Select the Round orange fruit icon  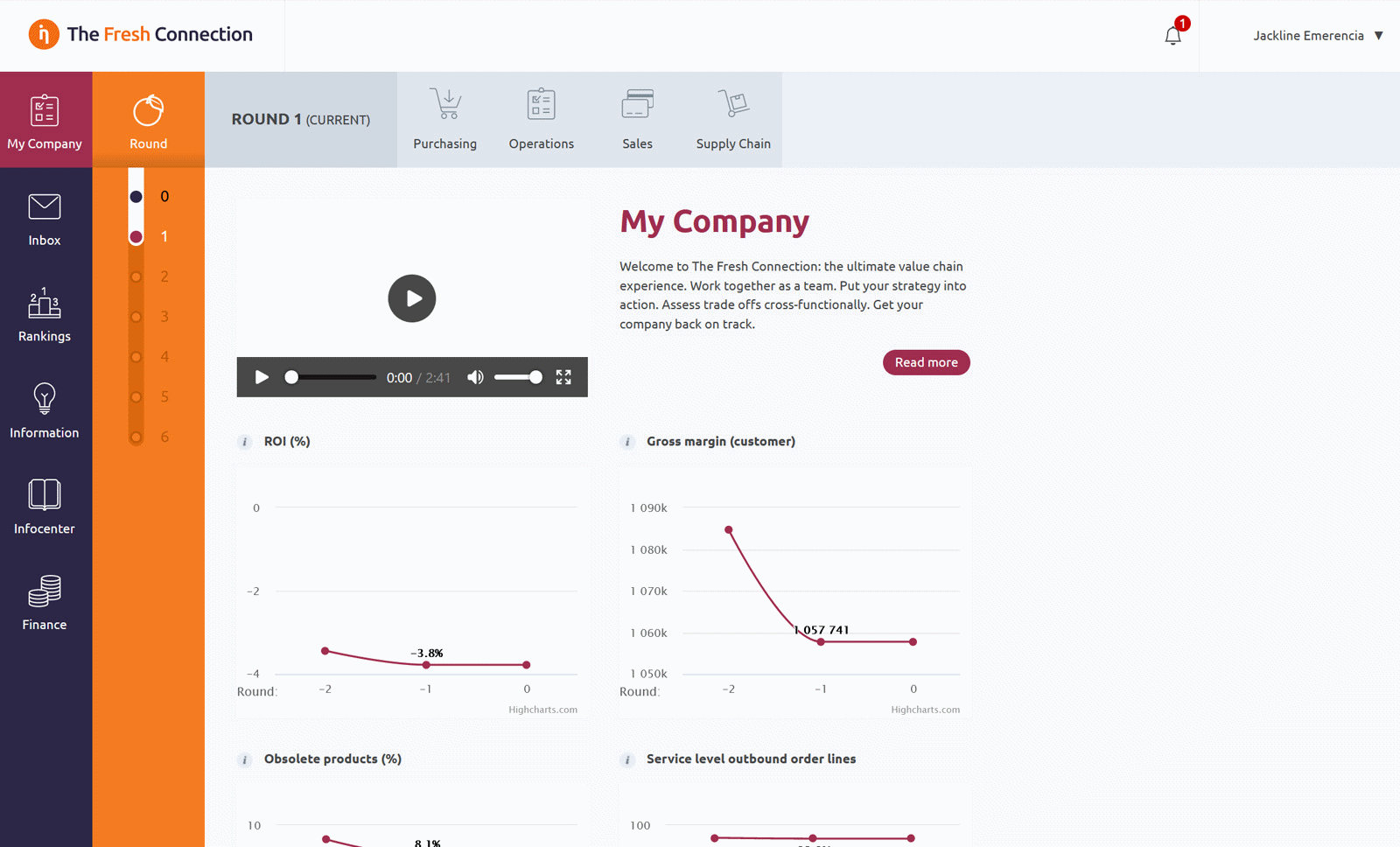(x=149, y=111)
